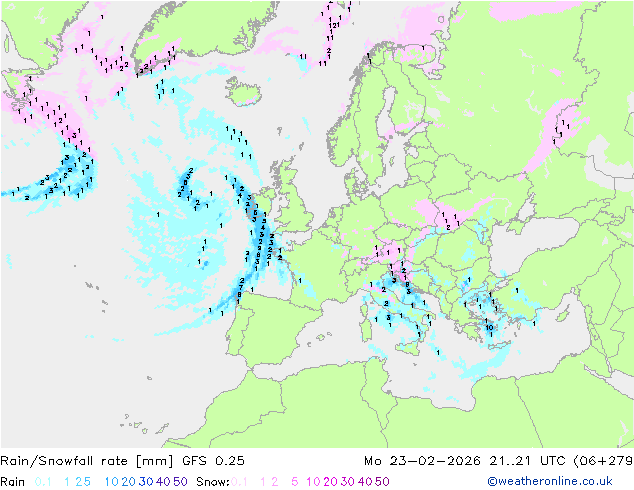Viewport: 634px width, 490px height.
Task: Select the Rain 50 legend color
Action: coord(180,482)
